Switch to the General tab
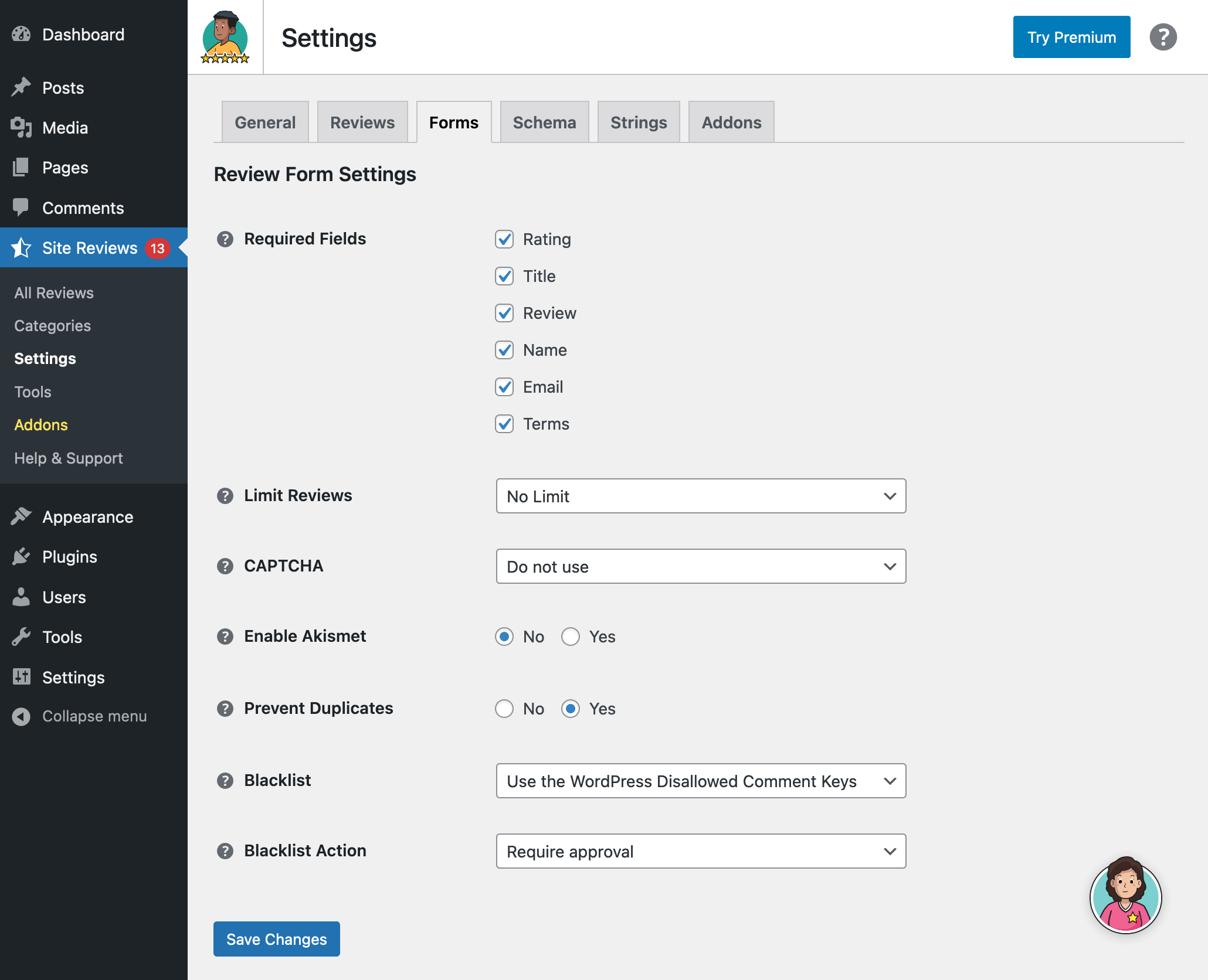Image resolution: width=1208 pixels, height=980 pixels. (x=265, y=122)
